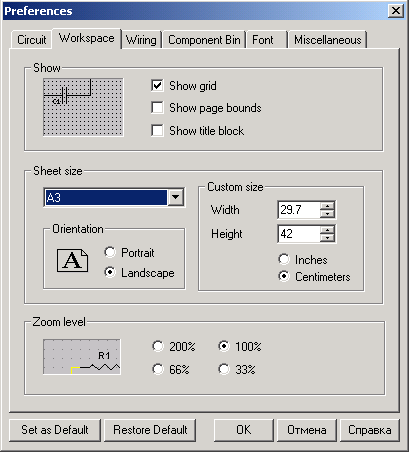Image resolution: width=409 pixels, height=453 pixels.
Task: Select the Workspace tab
Action: coord(87,38)
